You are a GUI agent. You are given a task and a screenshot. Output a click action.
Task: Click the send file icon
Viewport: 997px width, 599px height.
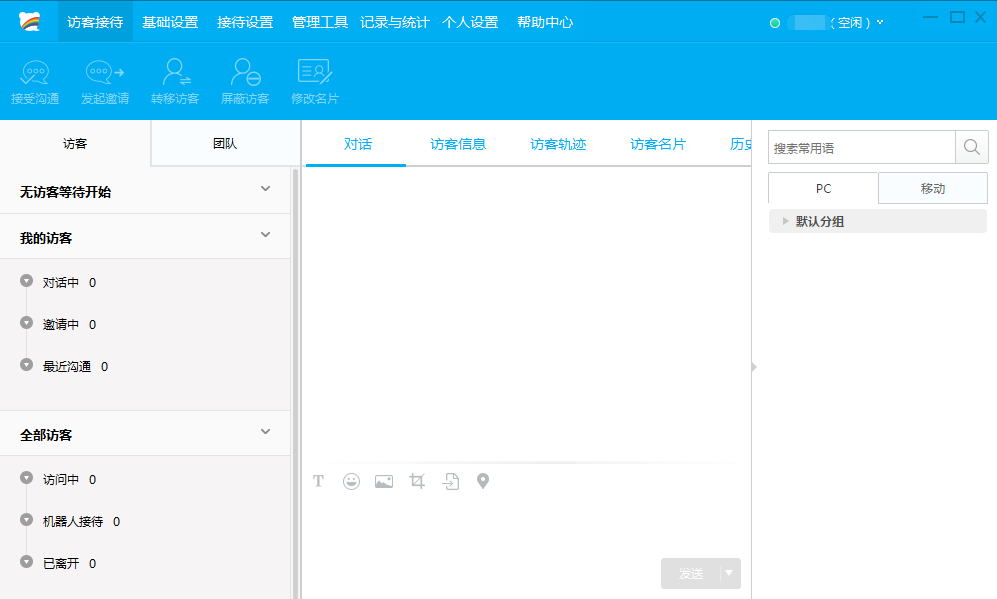[451, 481]
